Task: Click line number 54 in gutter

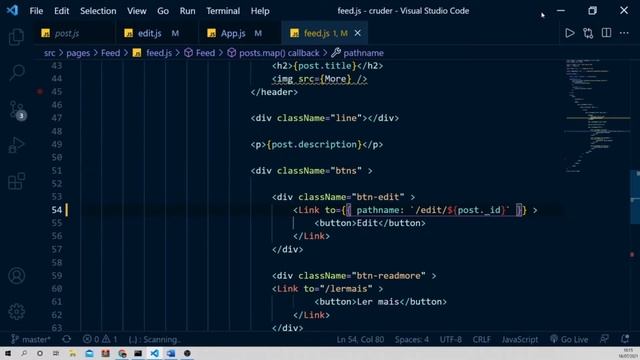Action: click(x=57, y=210)
